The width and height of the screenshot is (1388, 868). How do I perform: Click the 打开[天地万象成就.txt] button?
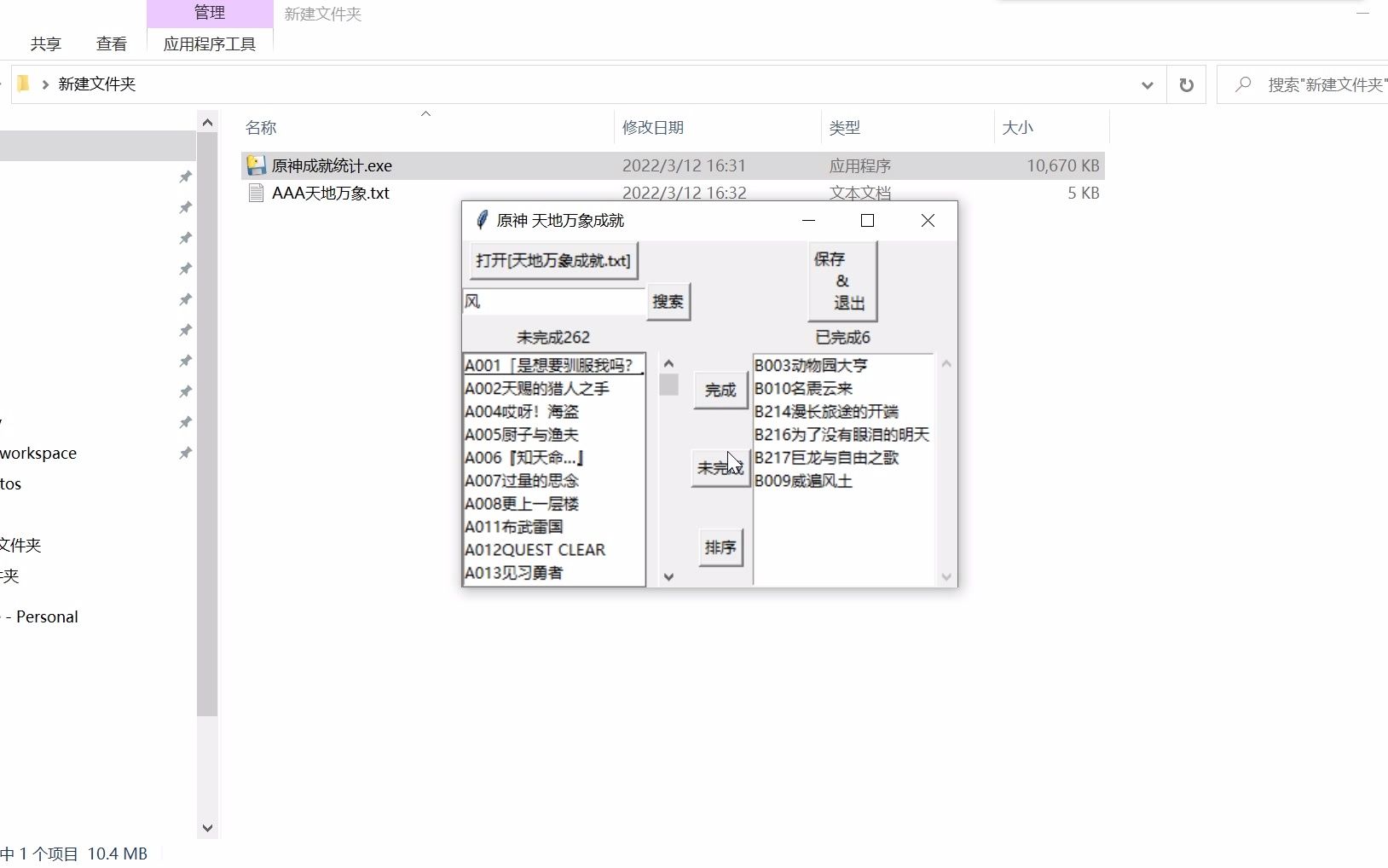pyautogui.click(x=553, y=260)
